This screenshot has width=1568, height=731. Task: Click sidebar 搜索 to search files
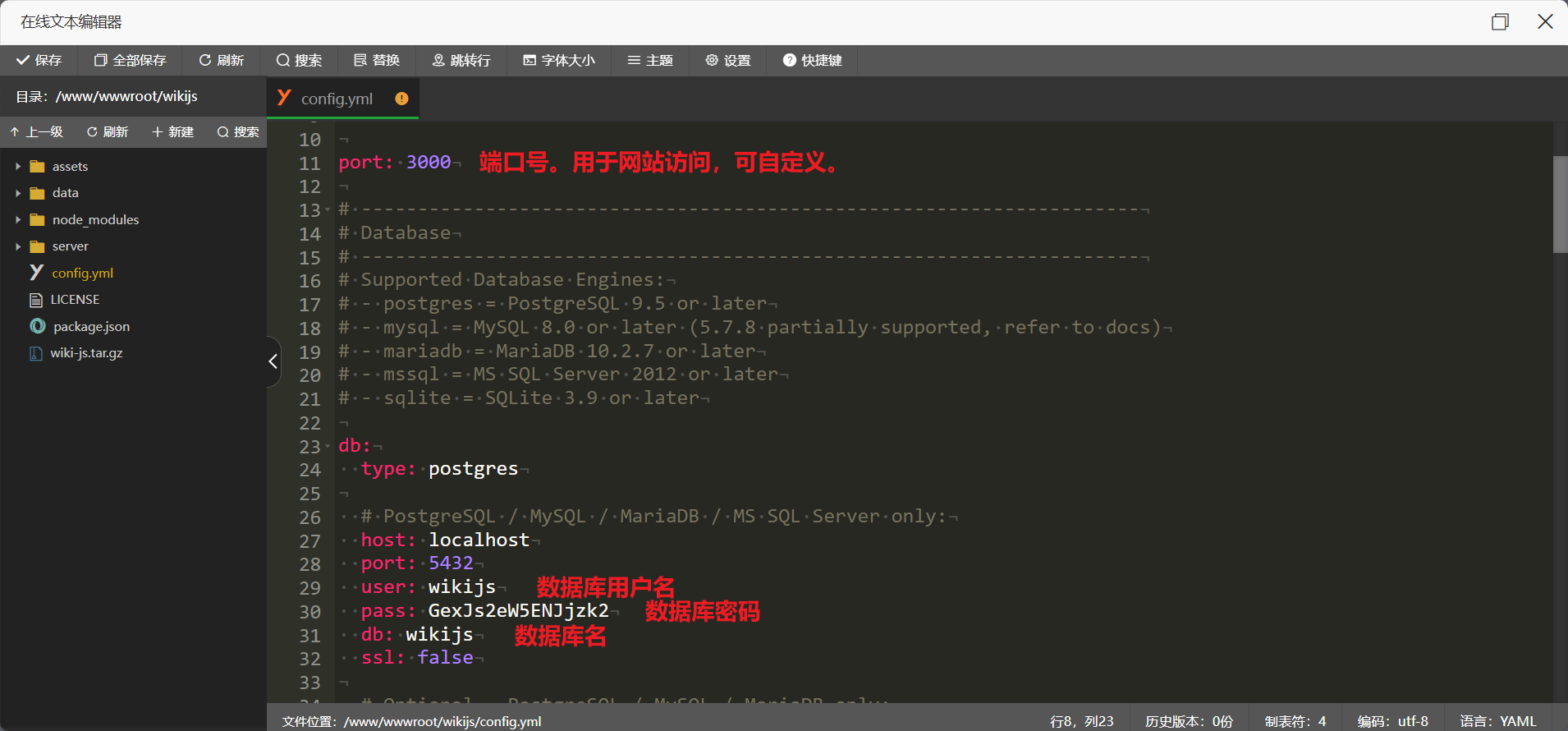point(238,131)
